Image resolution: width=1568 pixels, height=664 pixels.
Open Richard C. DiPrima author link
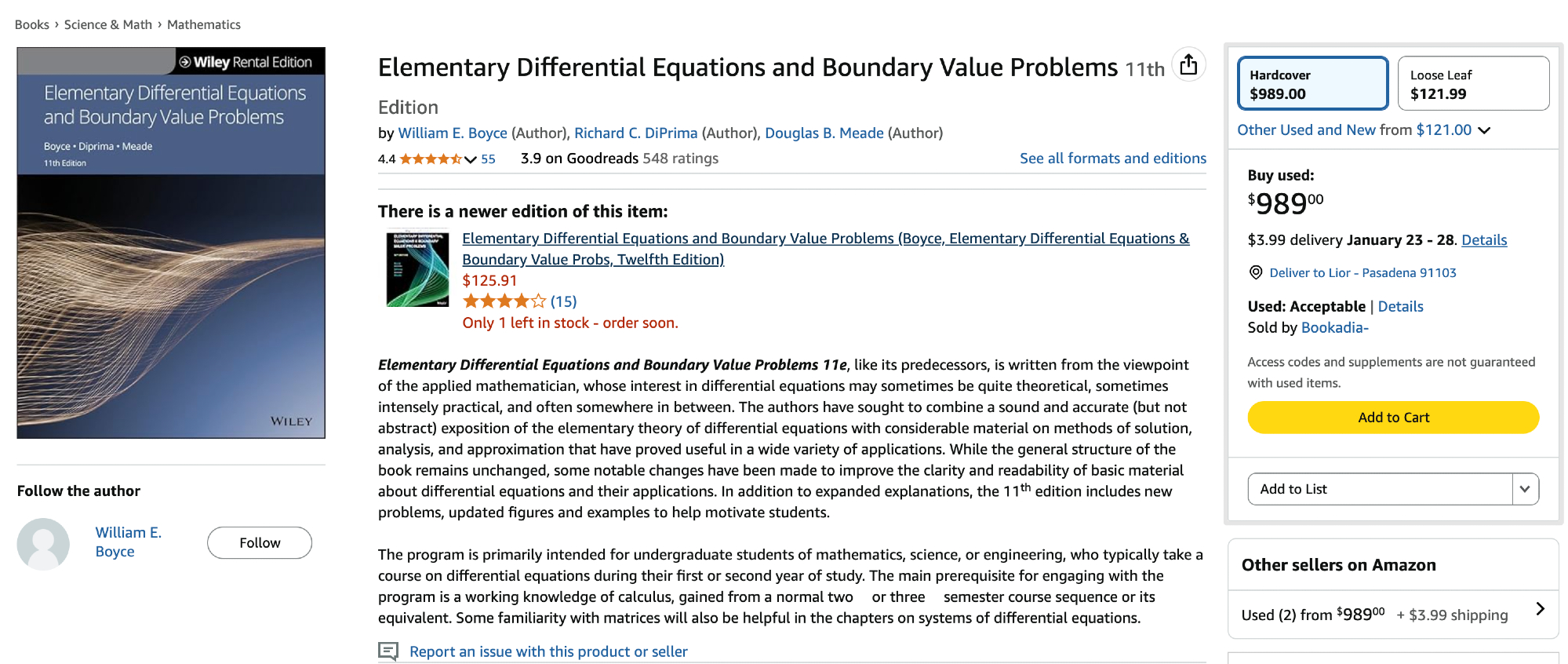635,133
